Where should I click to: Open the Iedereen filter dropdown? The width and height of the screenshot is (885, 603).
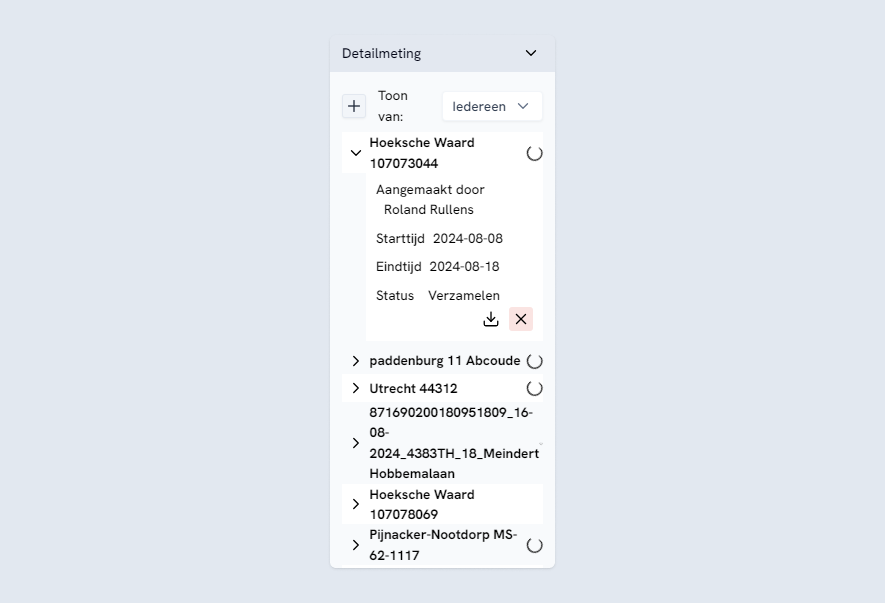pos(492,105)
